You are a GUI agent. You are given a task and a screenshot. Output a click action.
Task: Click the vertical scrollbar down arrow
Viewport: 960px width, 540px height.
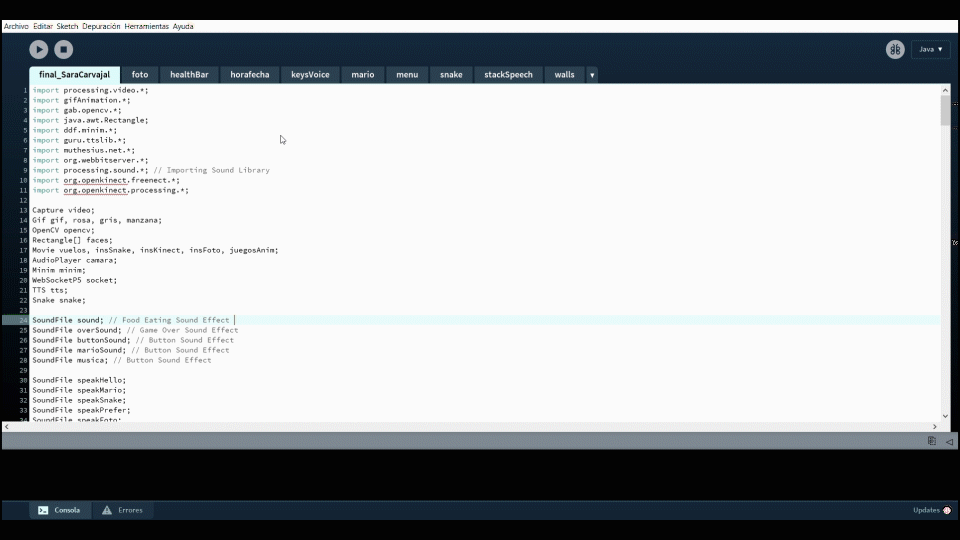coord(945,416)
